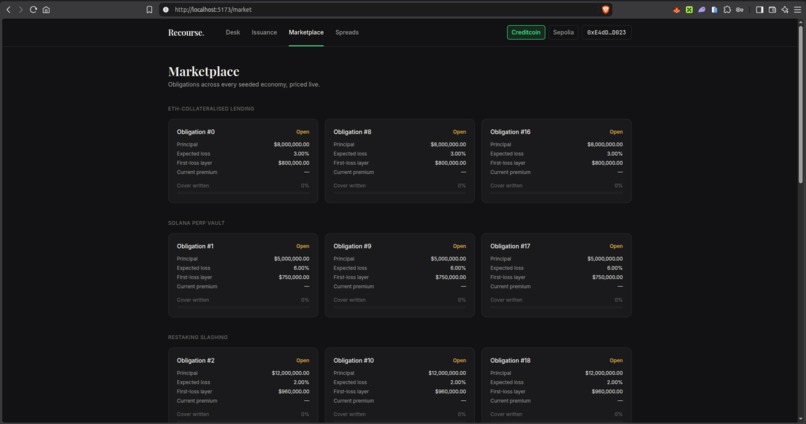This screenshot has height=424, width=806.
Task: Open the browser hamburger main menu
Action: pyautogui.click(x=797, y=10)
